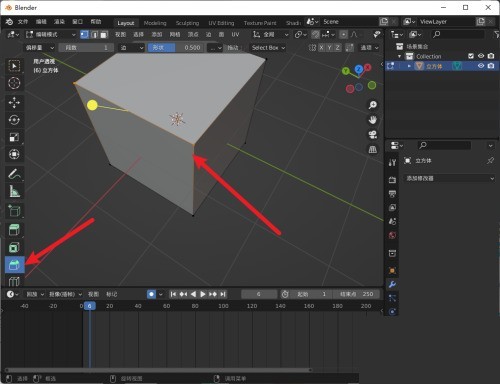Click the 结束点 250 end frame field

coord(356,294)
